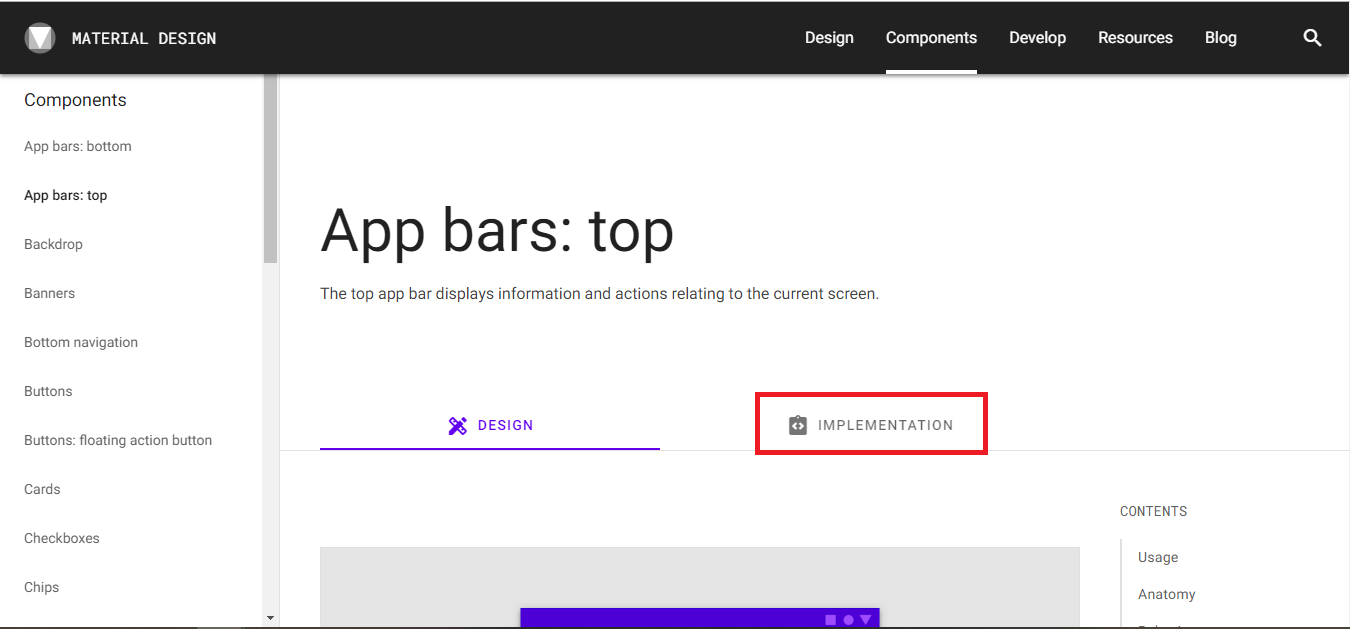
Task: Open search with the magnifier icon
Action: [x=1313, y=38]
